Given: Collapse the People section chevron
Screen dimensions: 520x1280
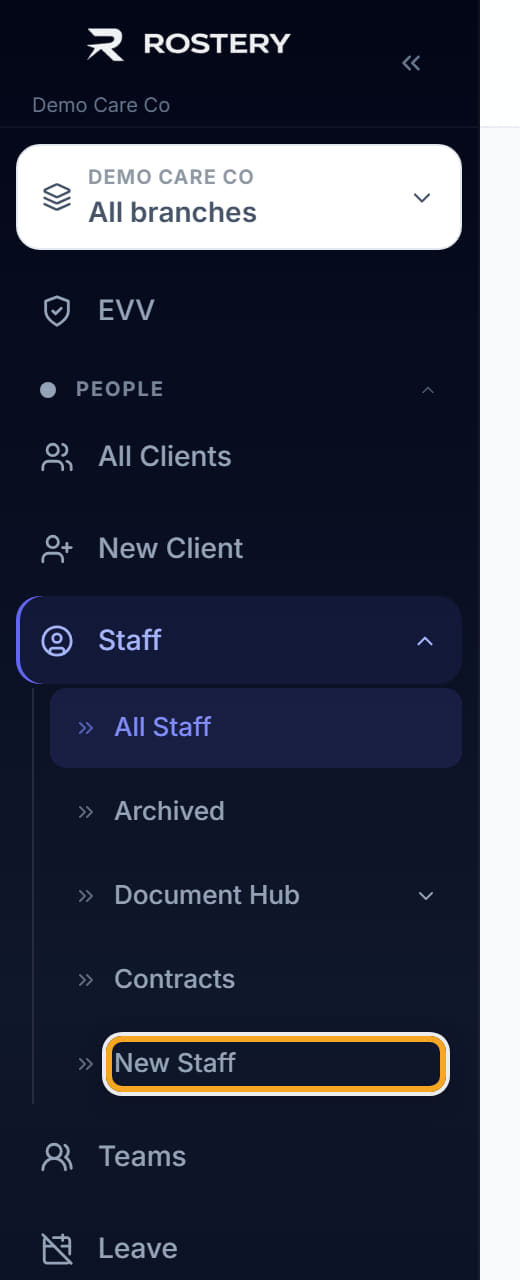Looking at the screenshot, I should click(428, 389).
